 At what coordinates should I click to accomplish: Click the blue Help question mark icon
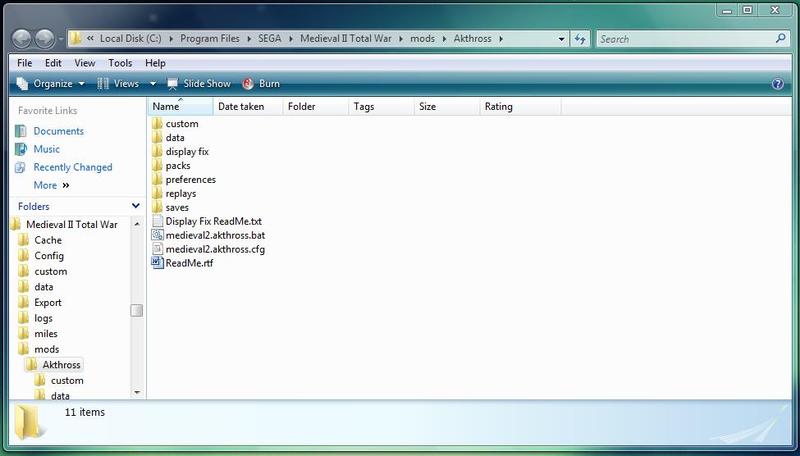click(x=778, y=84)
